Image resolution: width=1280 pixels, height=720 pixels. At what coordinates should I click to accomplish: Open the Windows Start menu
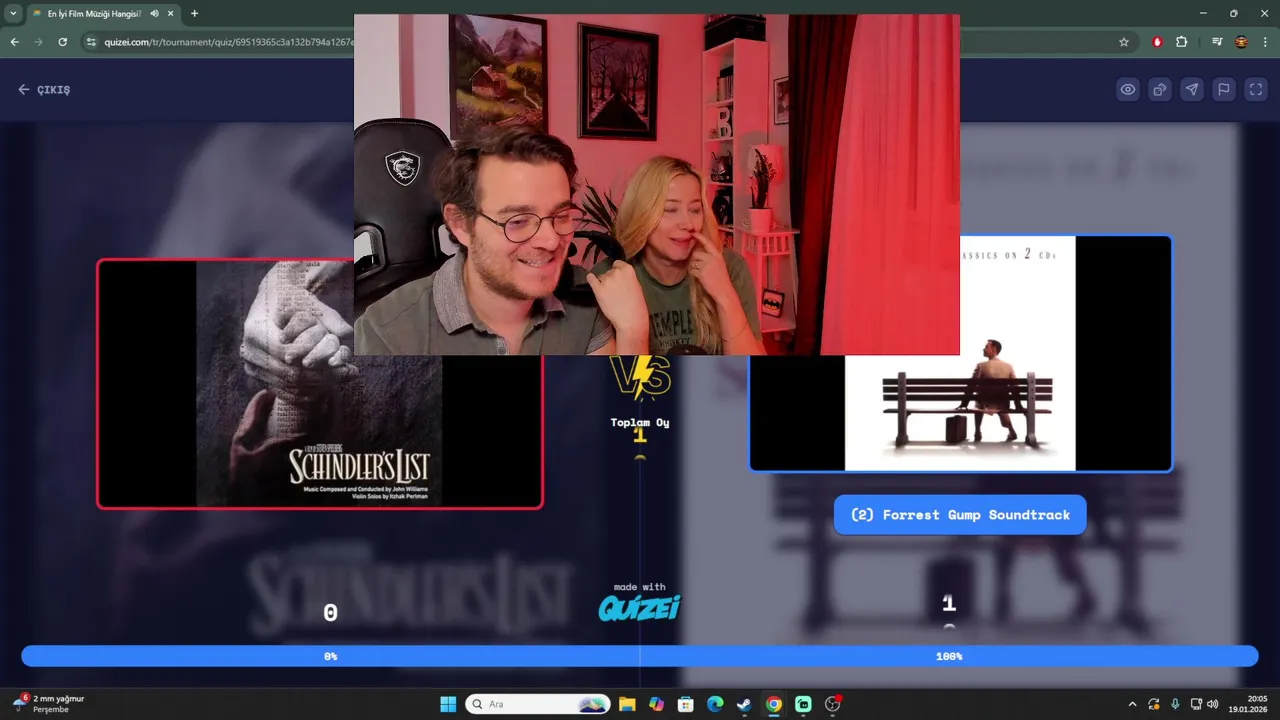coord(448,704)
